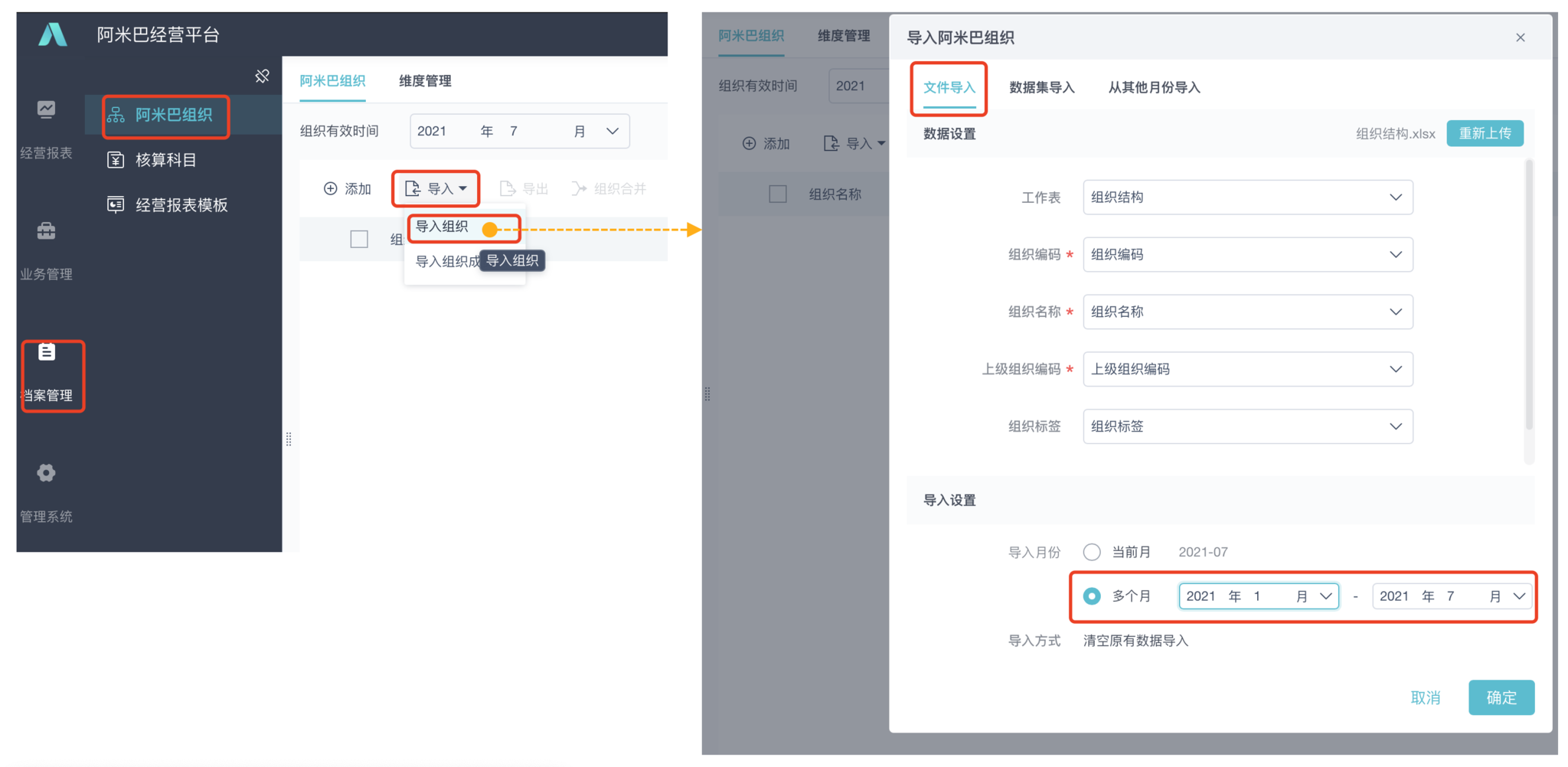
Task: Select the 当前月 radio button
Action: (1092, 552)
